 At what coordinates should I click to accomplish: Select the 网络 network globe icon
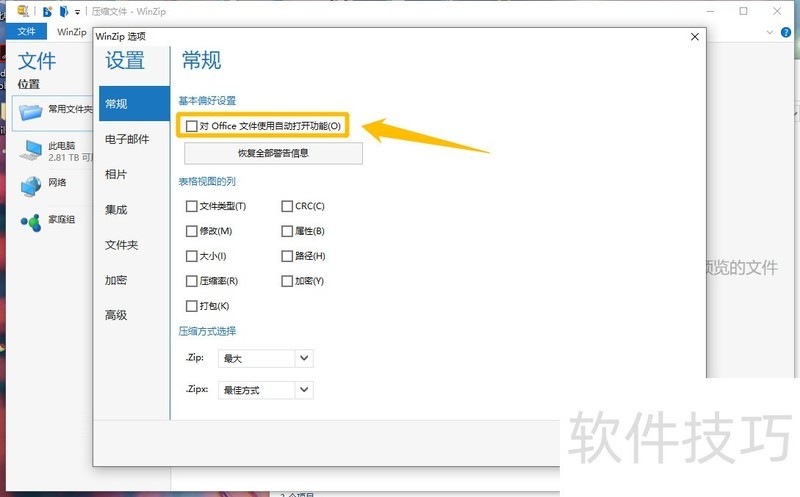[31, 186]
